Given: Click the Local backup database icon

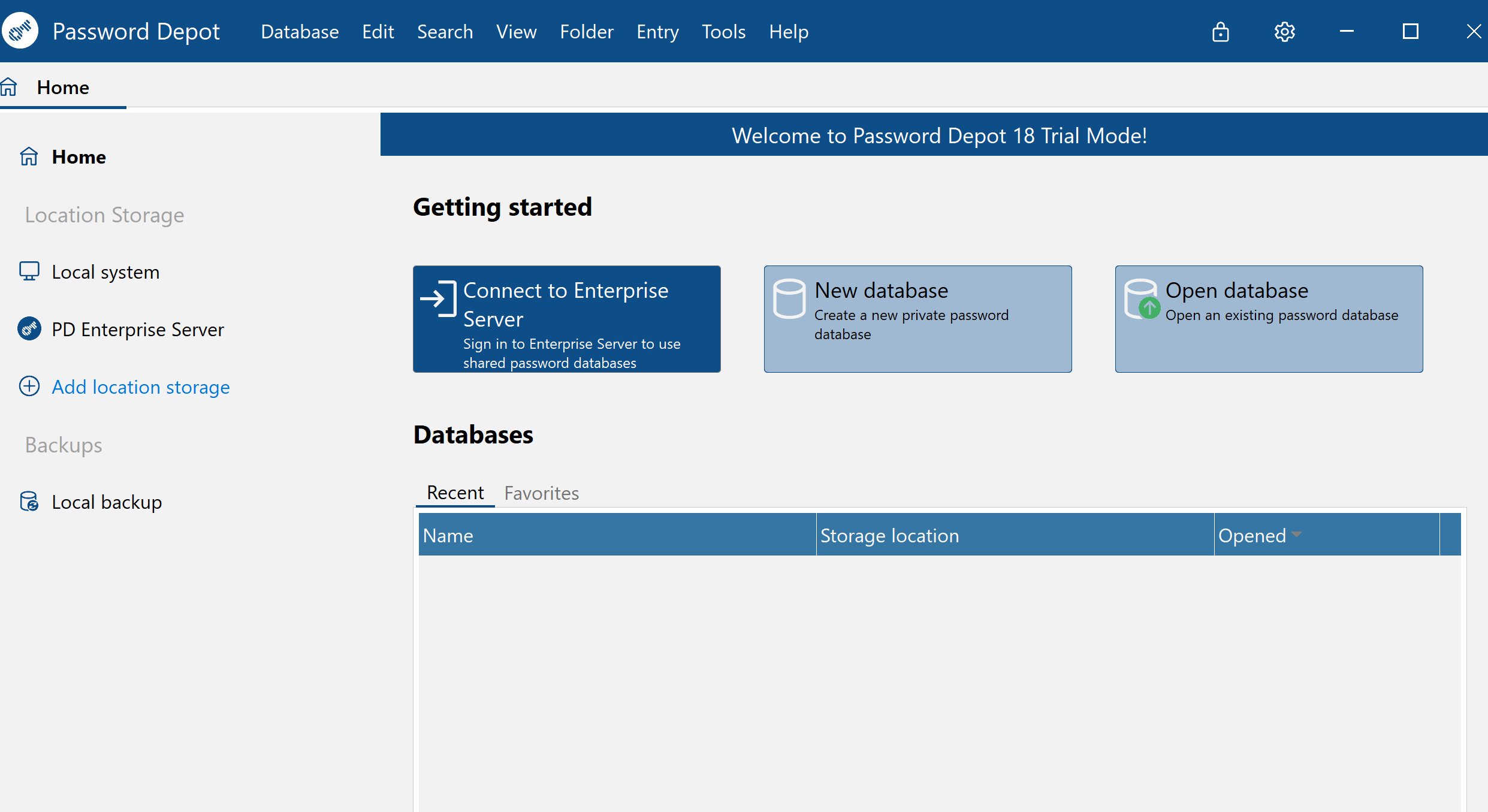Looking at the screenshot, I should [29, 501].
